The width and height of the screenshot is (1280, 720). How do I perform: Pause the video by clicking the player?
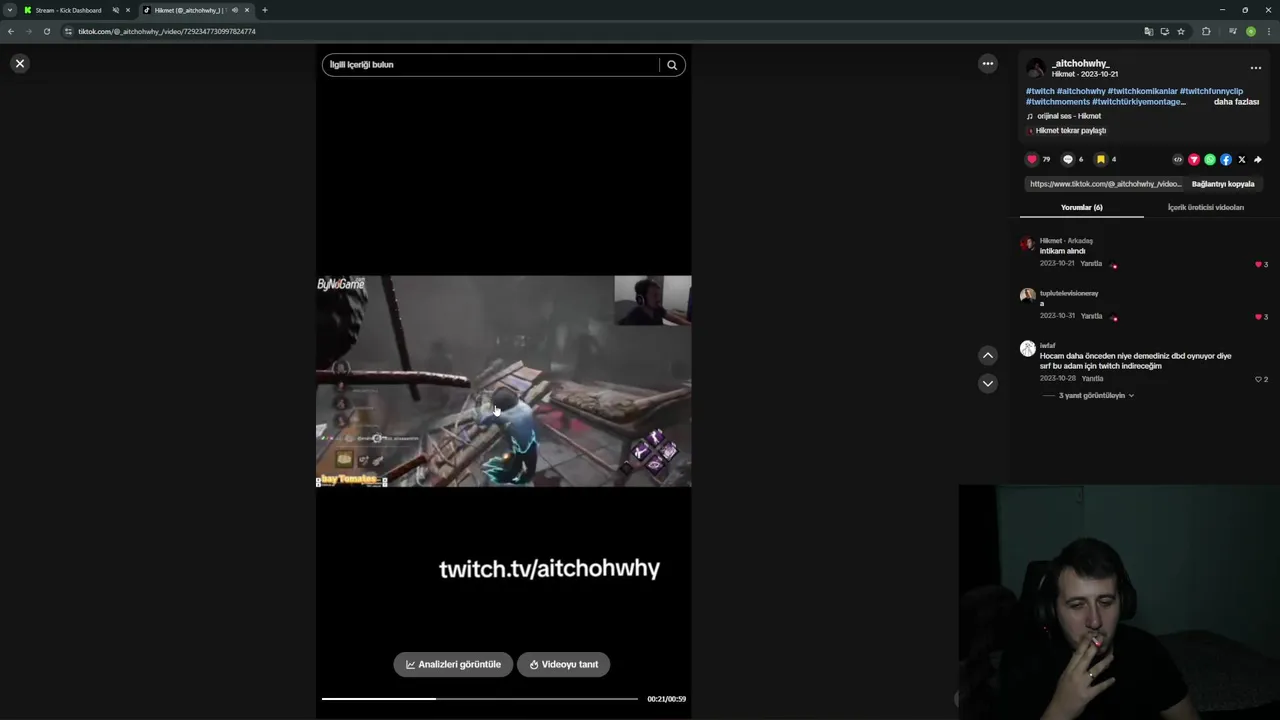point(503,381)
